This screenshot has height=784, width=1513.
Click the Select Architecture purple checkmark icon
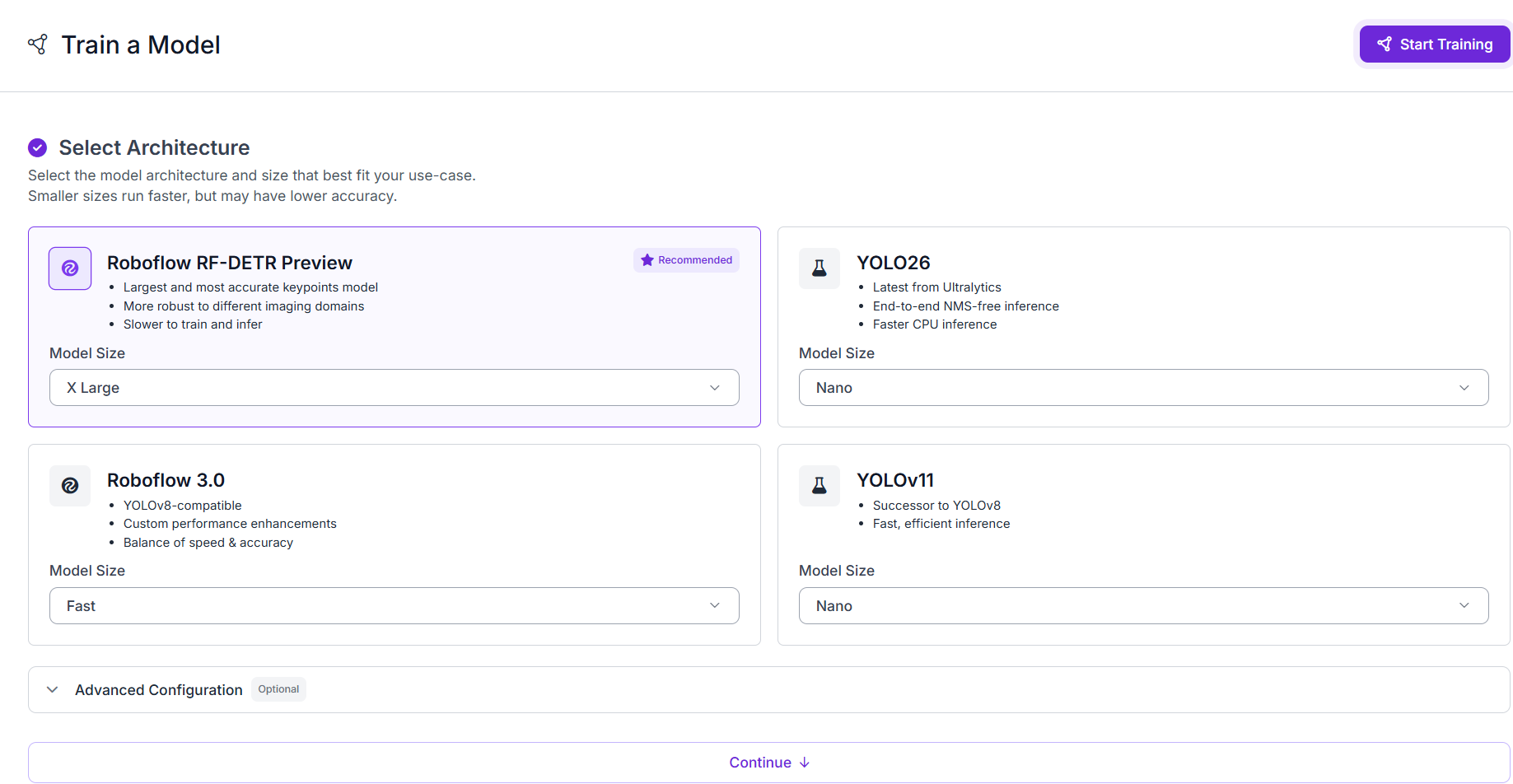coord(37,147)
